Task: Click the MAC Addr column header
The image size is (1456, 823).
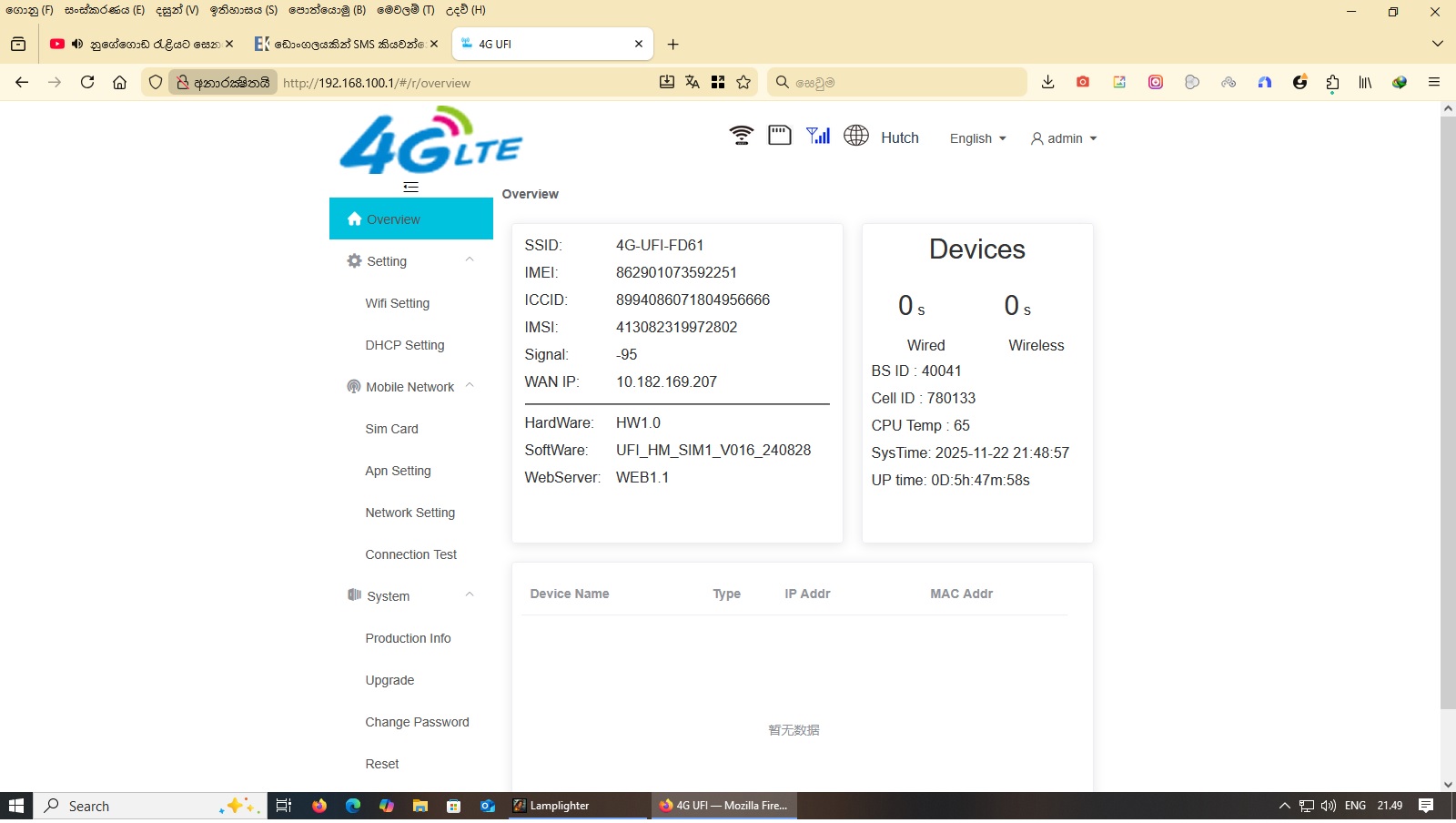Action: (962, 594)
